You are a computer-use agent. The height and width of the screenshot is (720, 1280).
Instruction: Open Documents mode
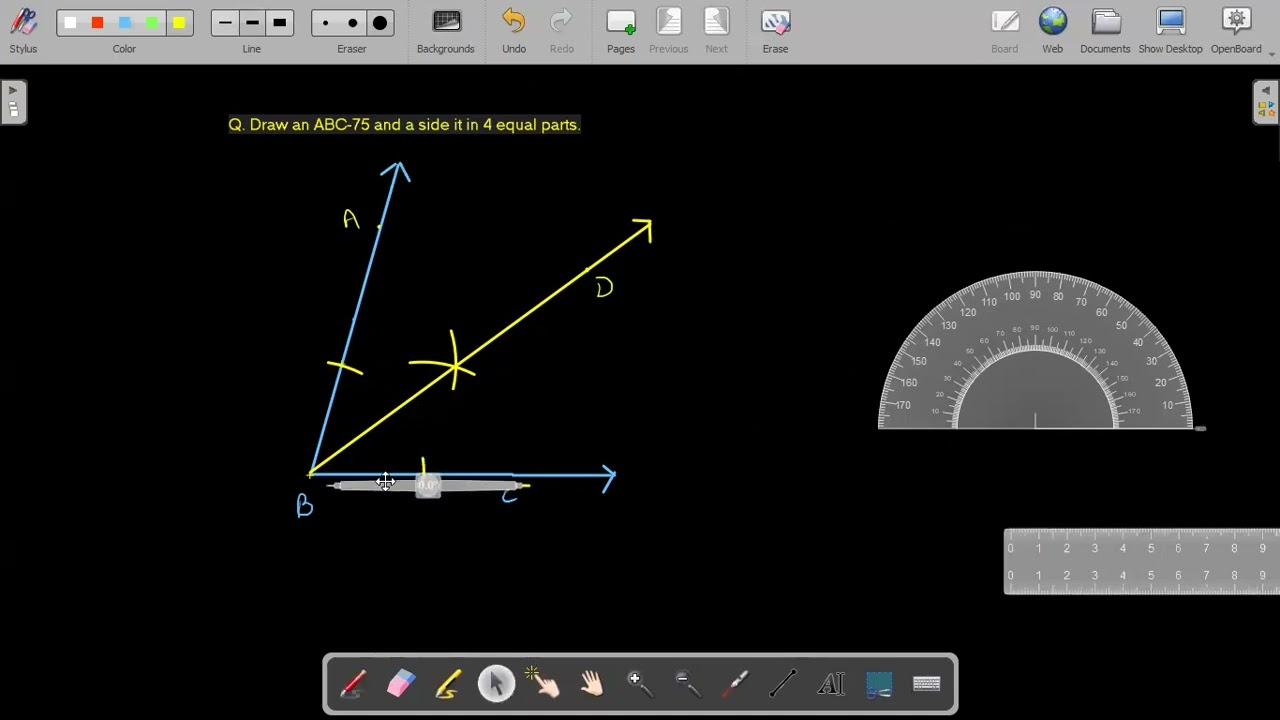pos(1105,31)
